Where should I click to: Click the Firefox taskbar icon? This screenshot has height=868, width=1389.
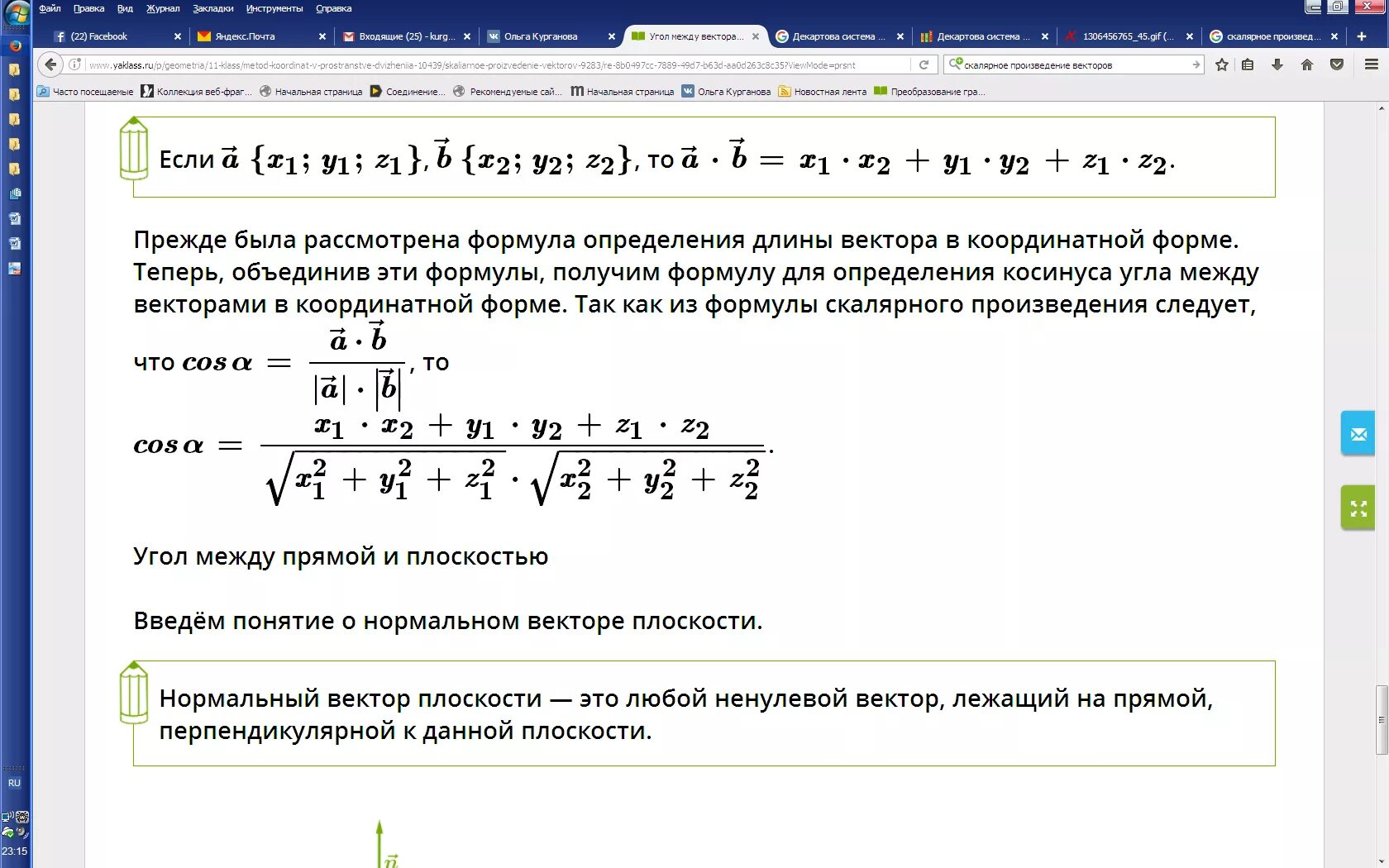click(x=15, y=45)
